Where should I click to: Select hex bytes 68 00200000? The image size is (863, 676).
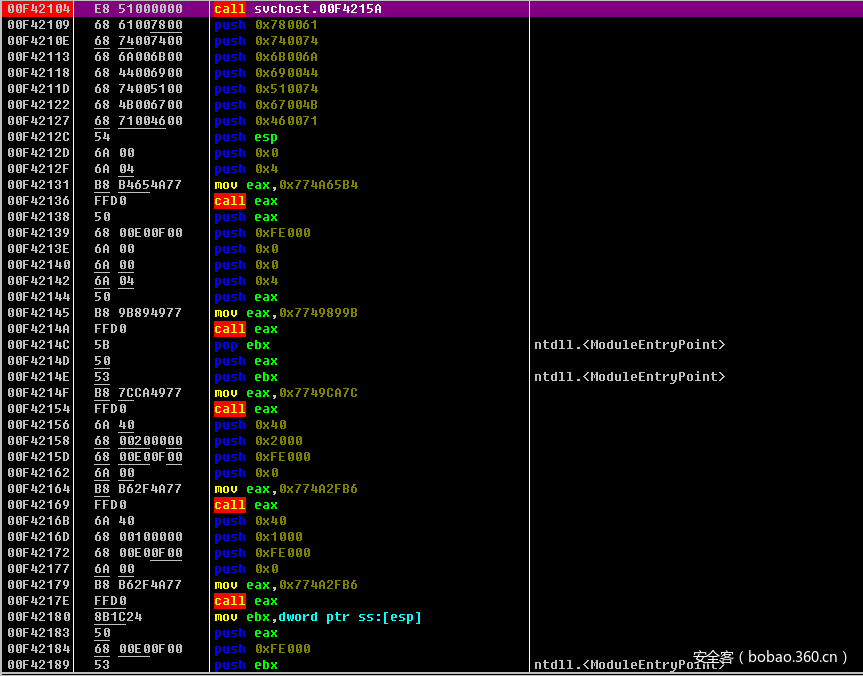pos(138,440)
